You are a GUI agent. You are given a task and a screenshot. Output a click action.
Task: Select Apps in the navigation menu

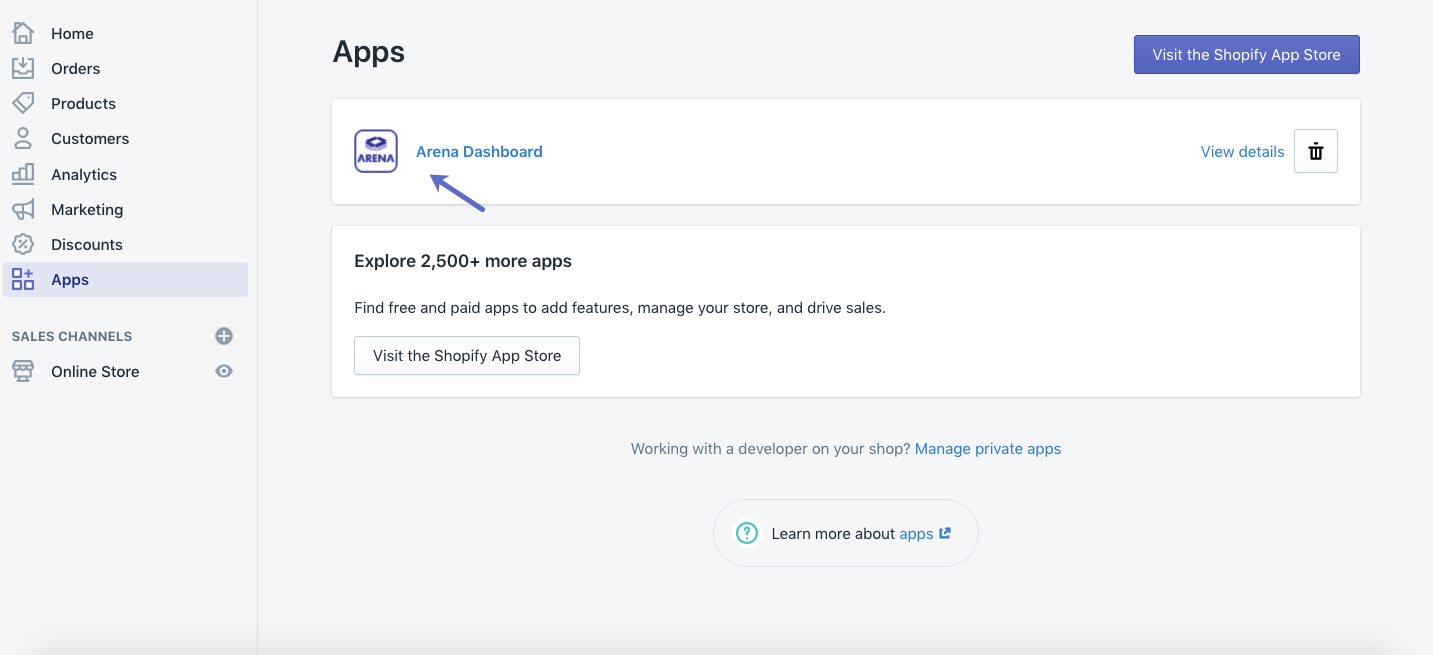pos(70,279)
